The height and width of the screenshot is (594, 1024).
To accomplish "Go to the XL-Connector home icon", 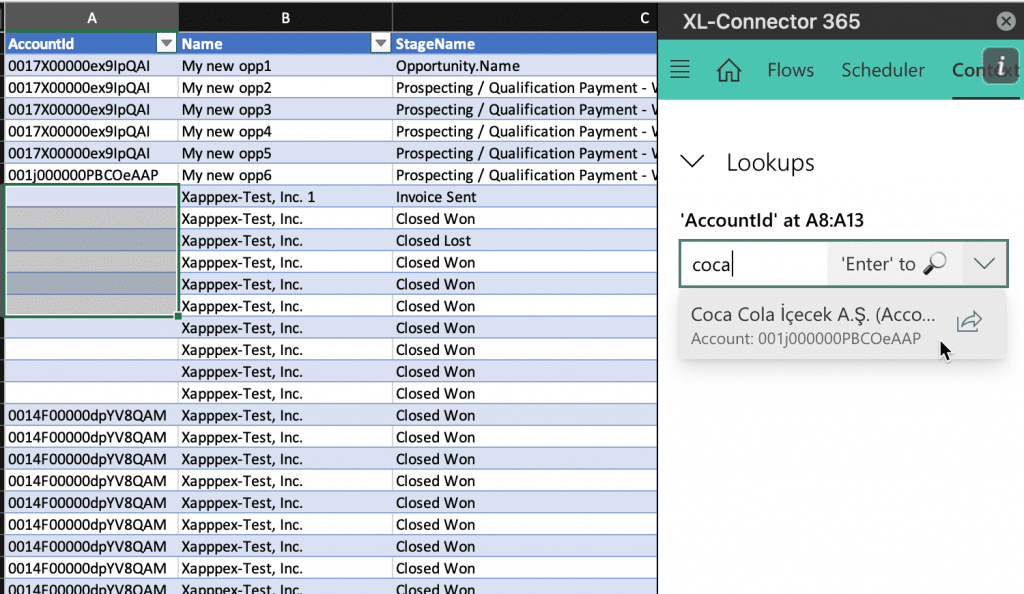I will [729, 70].
